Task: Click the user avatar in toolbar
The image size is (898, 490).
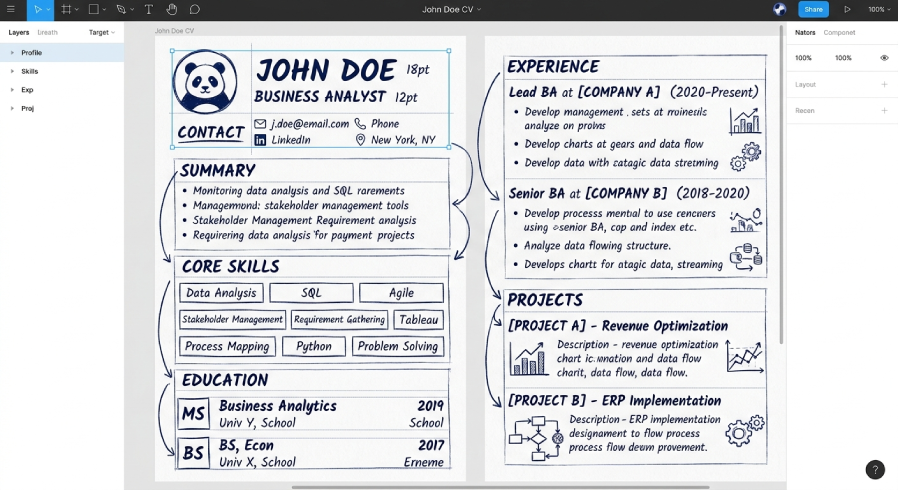Action: (x=780, y=9)
